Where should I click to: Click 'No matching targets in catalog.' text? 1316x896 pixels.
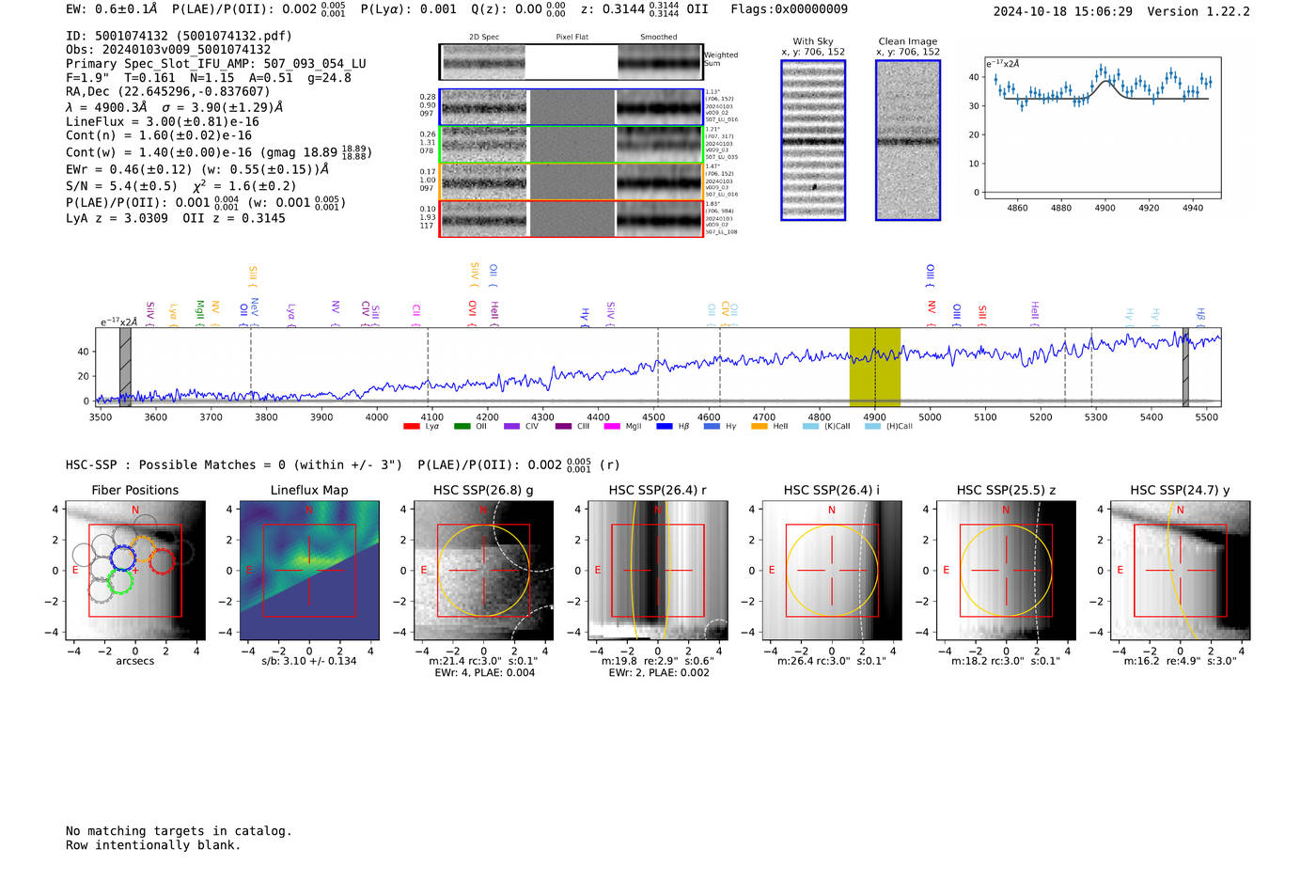click(179, 831)
